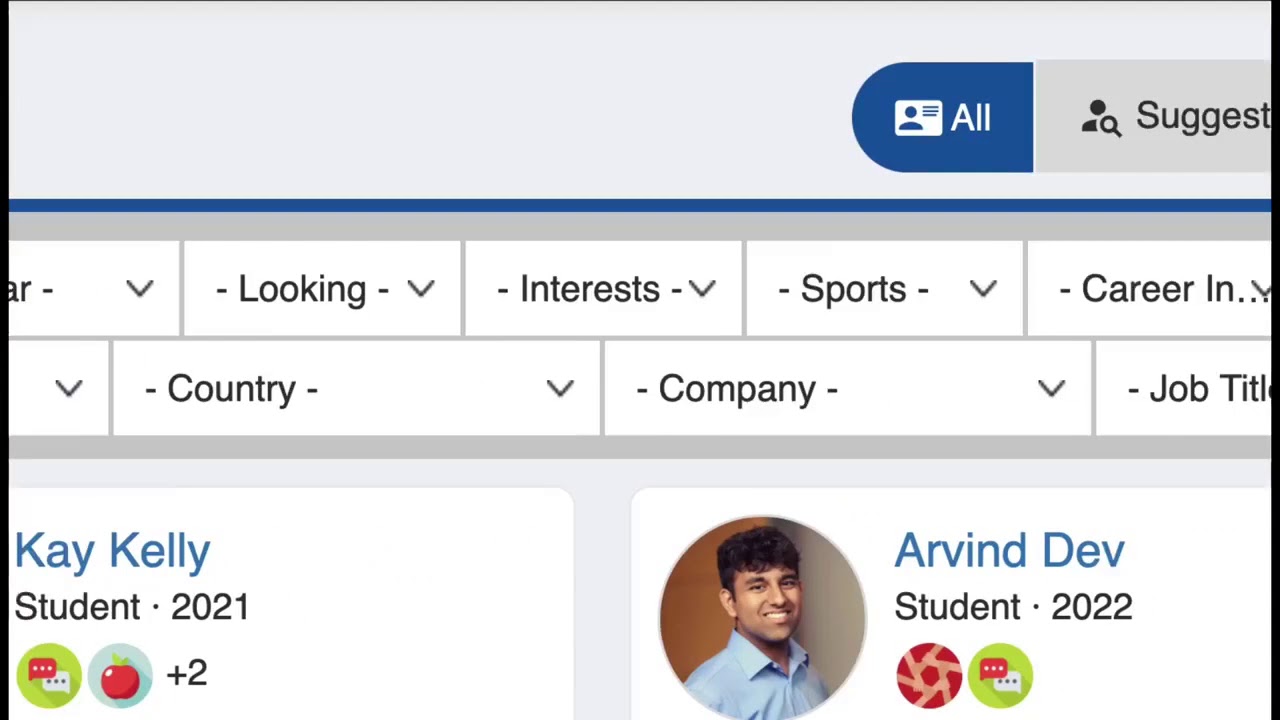The height and width of the screenshot is (720, 1280).
Task: Click Arvind Dev's profile photo
Action: click(762, 617)
